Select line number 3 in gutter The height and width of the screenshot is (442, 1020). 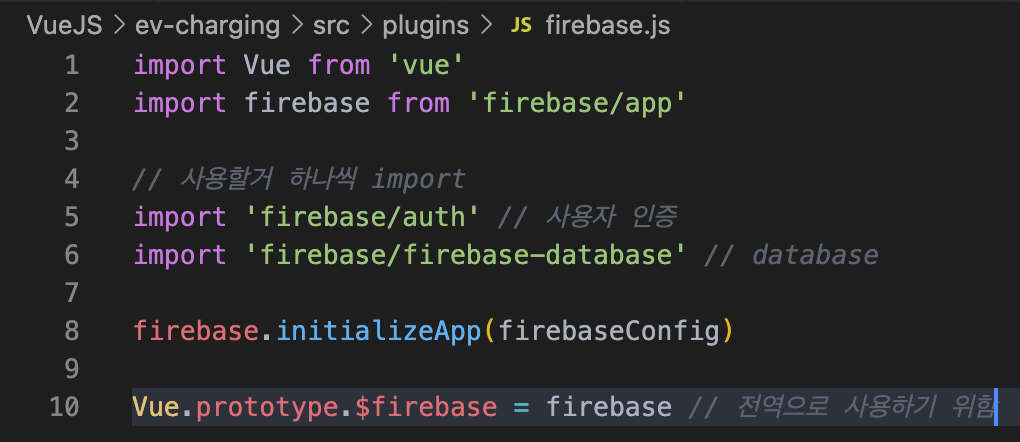[x=72, y=141]
